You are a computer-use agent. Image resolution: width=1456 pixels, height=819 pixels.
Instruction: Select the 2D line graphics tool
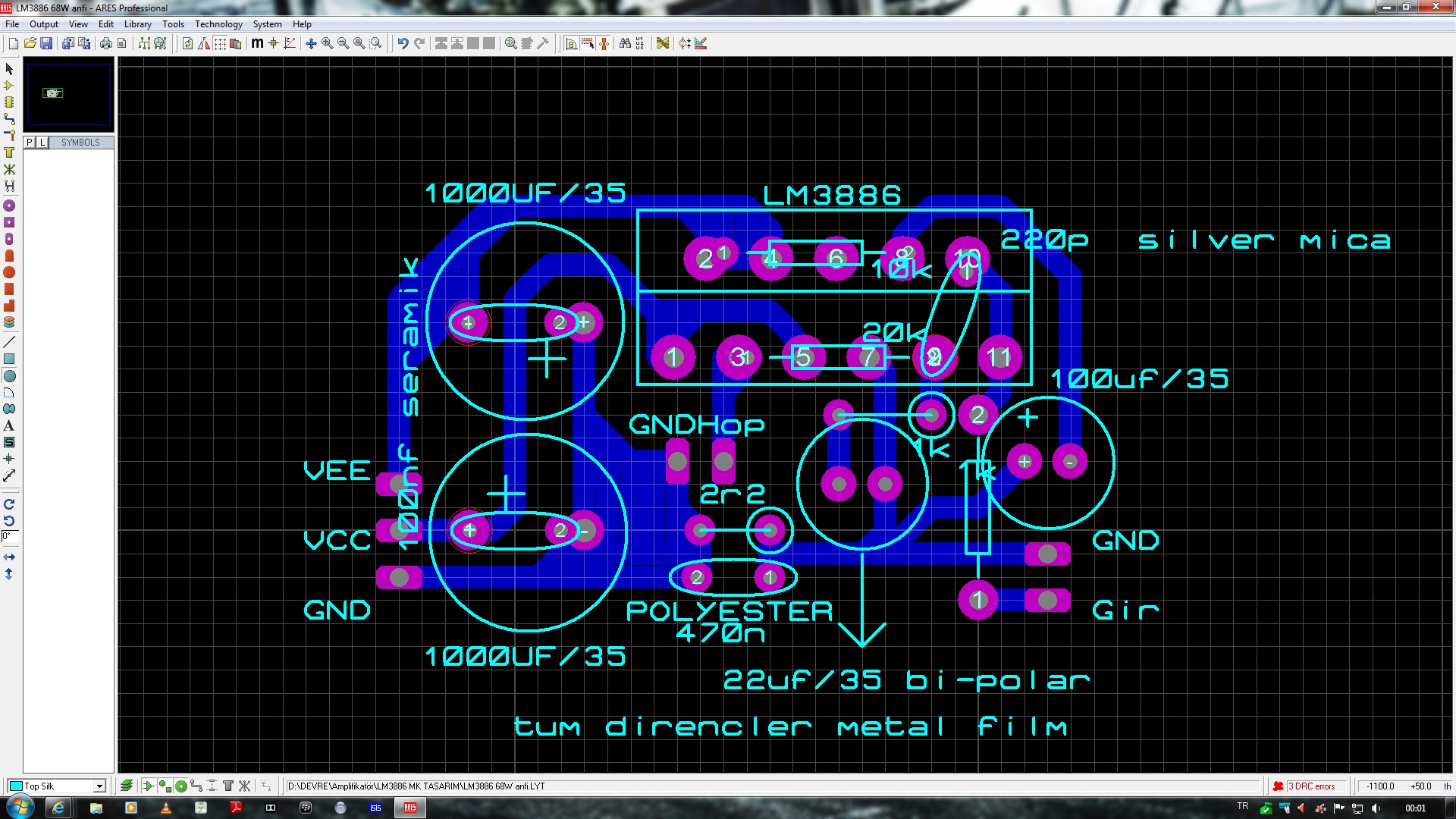point(9,342)
